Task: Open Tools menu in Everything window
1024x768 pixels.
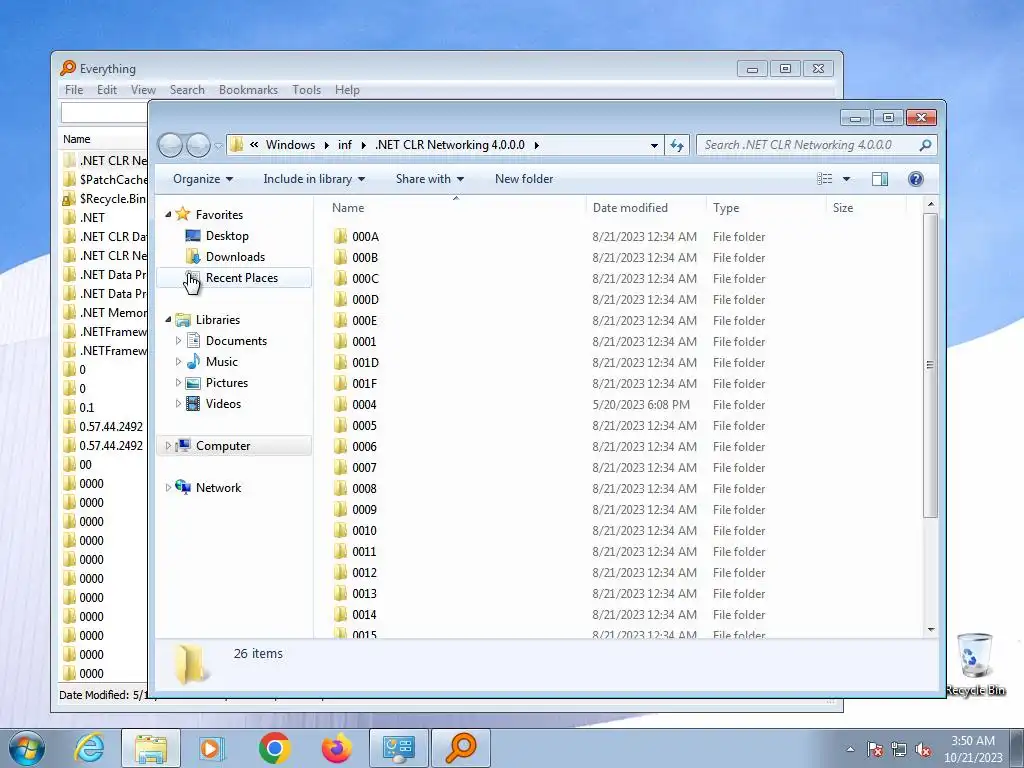Action: click(x=306, y=89)
